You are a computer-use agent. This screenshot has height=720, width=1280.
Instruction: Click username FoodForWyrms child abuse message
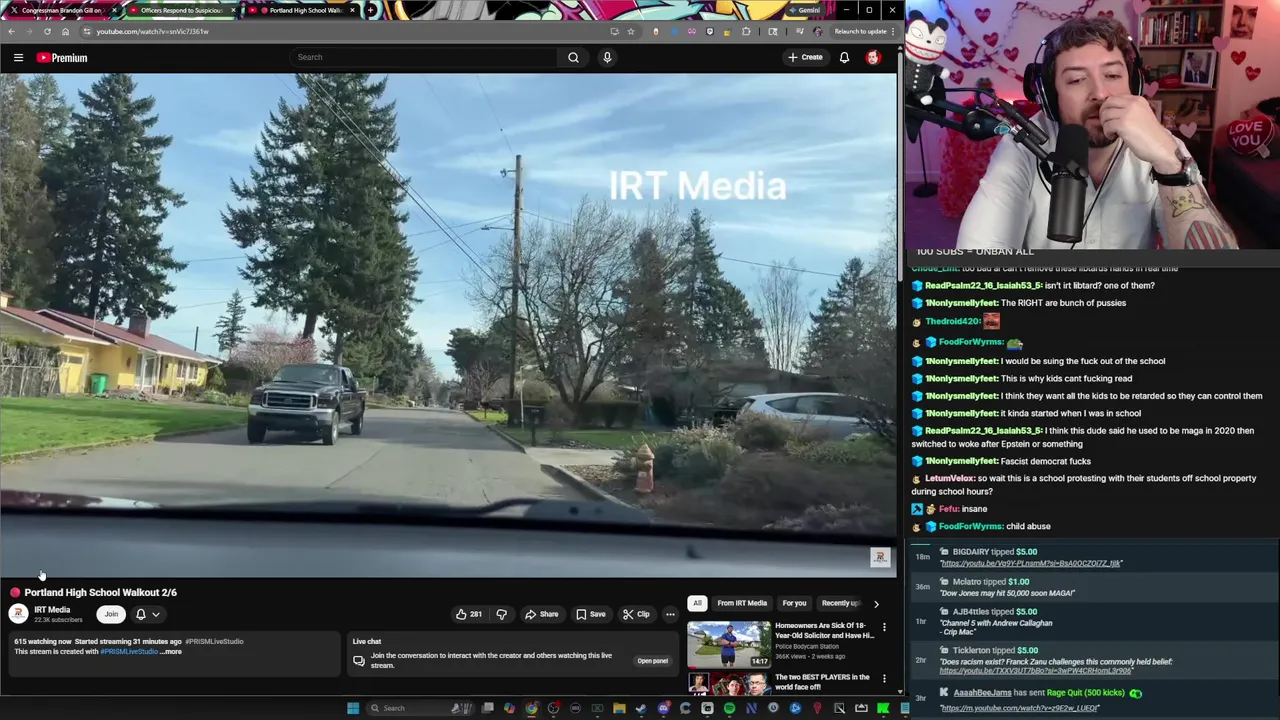(970, 526)
